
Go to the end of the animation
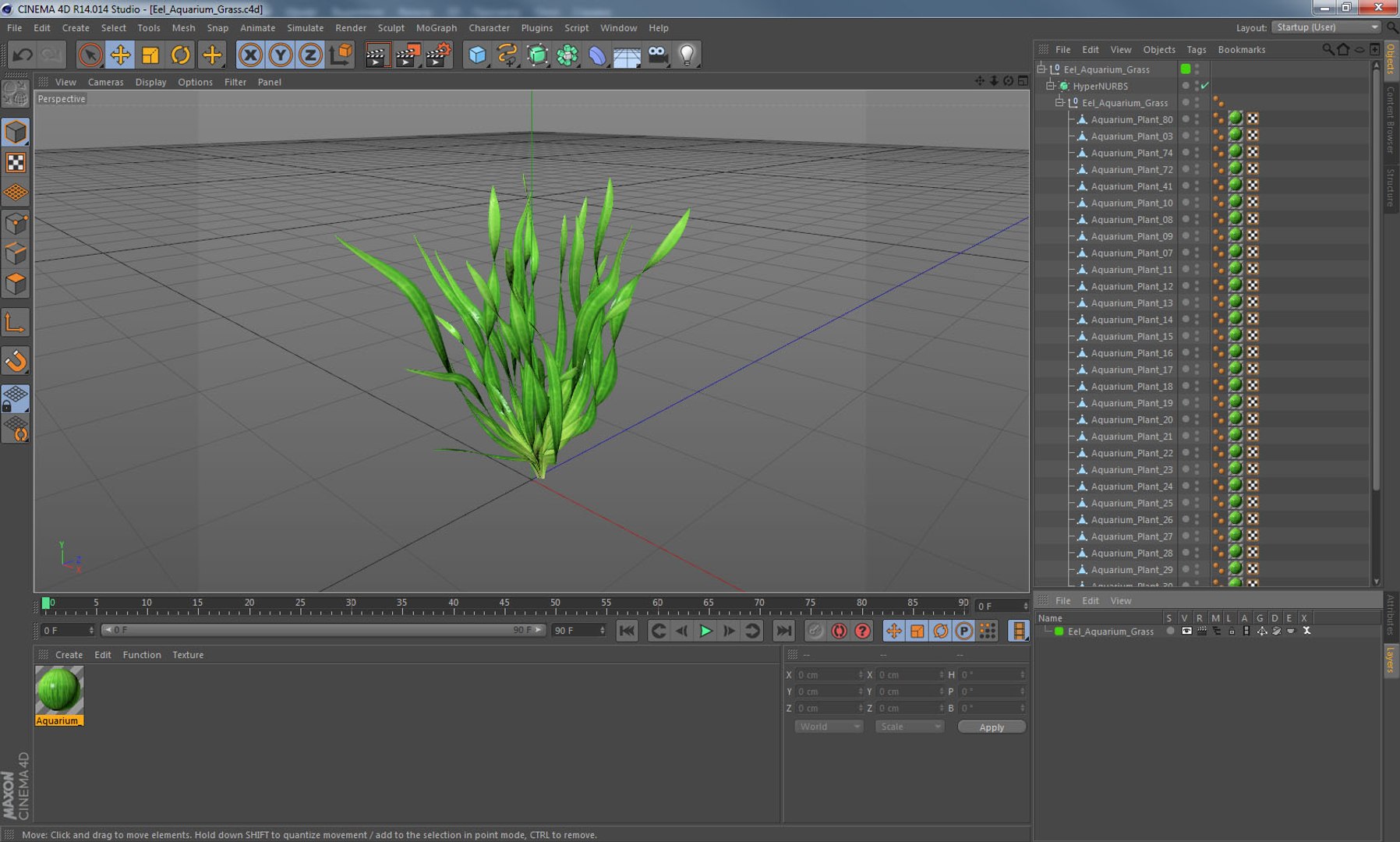tap(783, 631)
